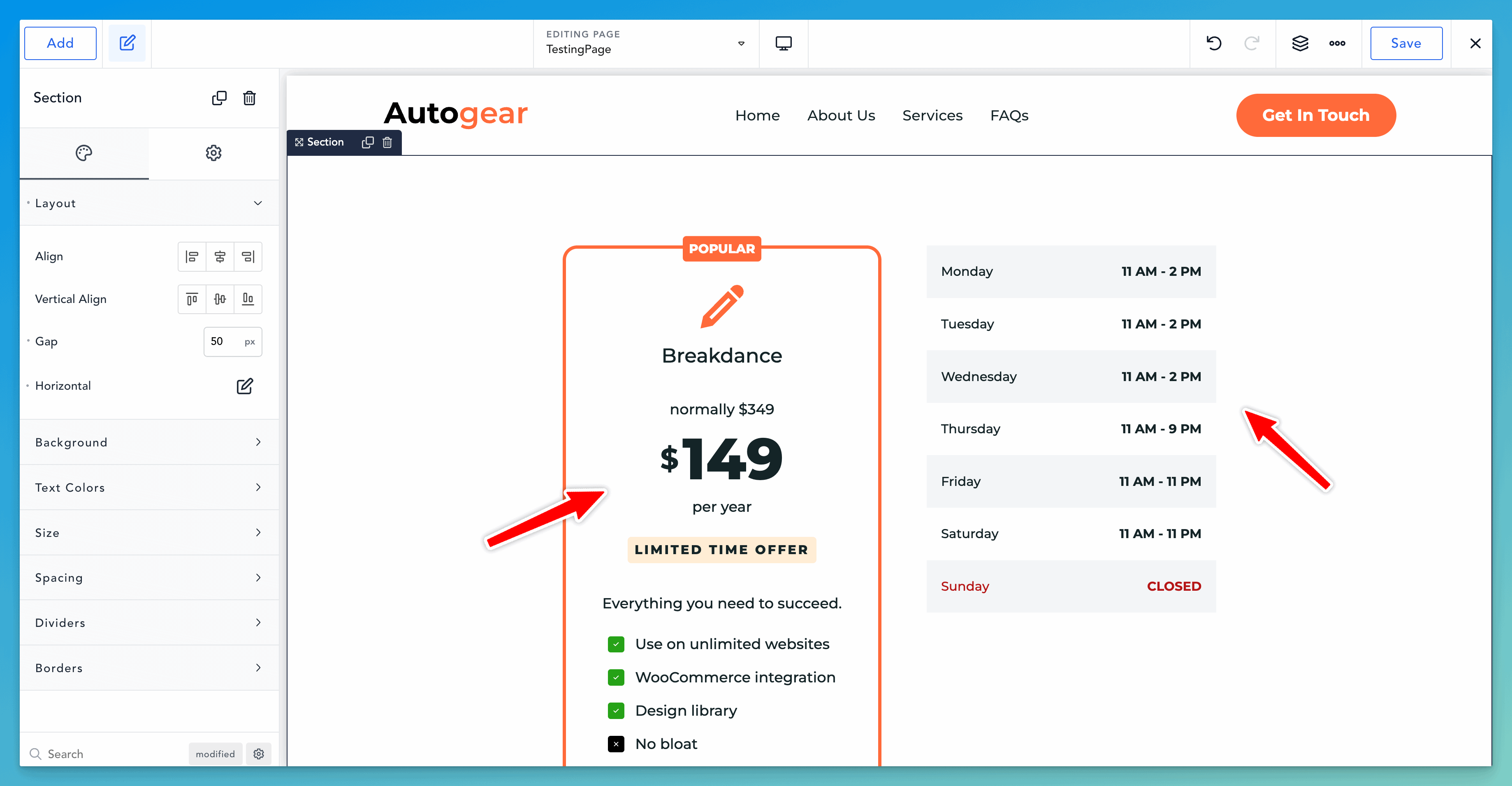Select the Sunday CLOSED row
The image size is (1512, 786).
1071,586
